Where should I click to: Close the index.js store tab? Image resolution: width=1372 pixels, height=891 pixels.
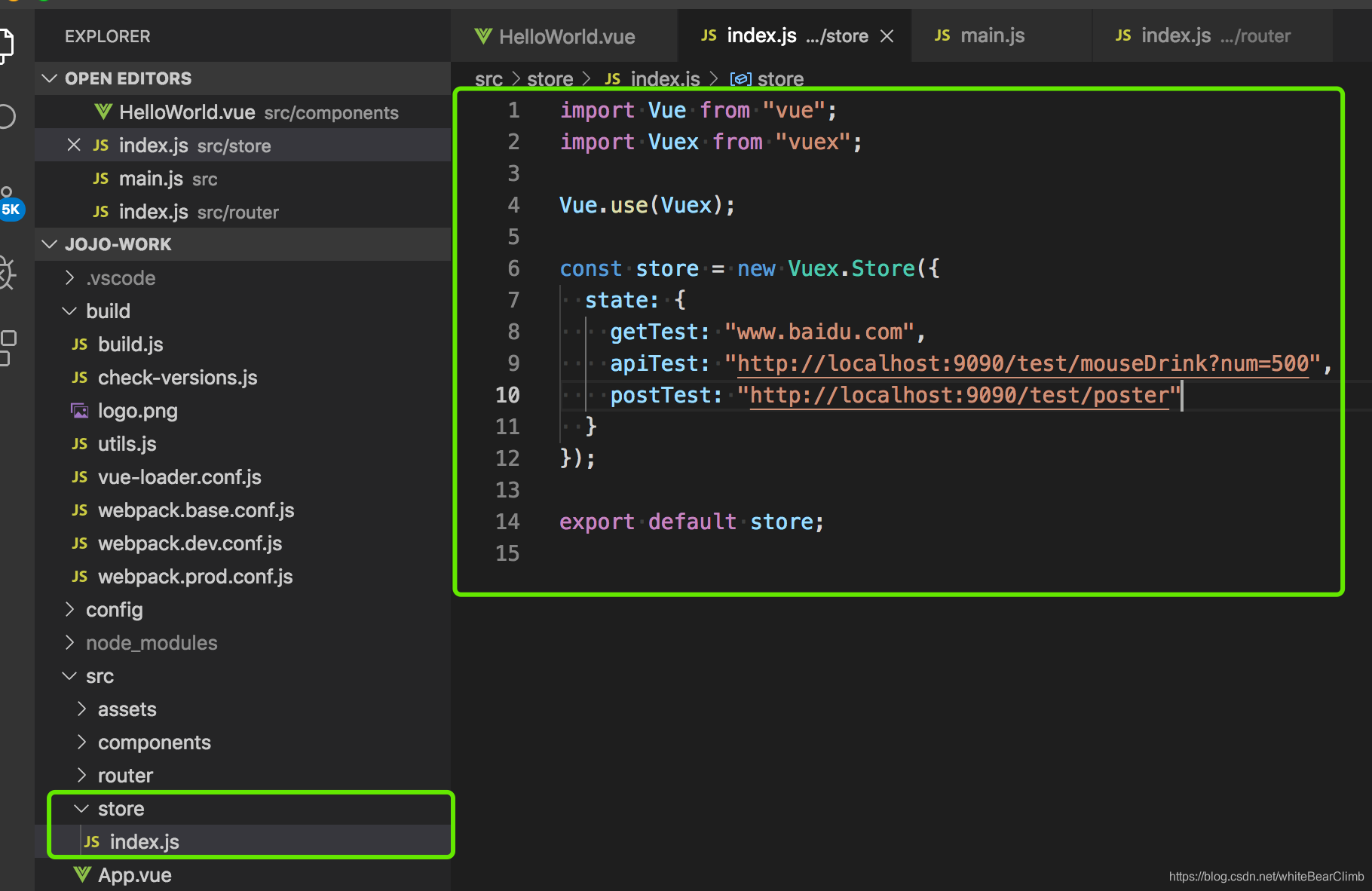pyautogui.click(x=887, y=36)
